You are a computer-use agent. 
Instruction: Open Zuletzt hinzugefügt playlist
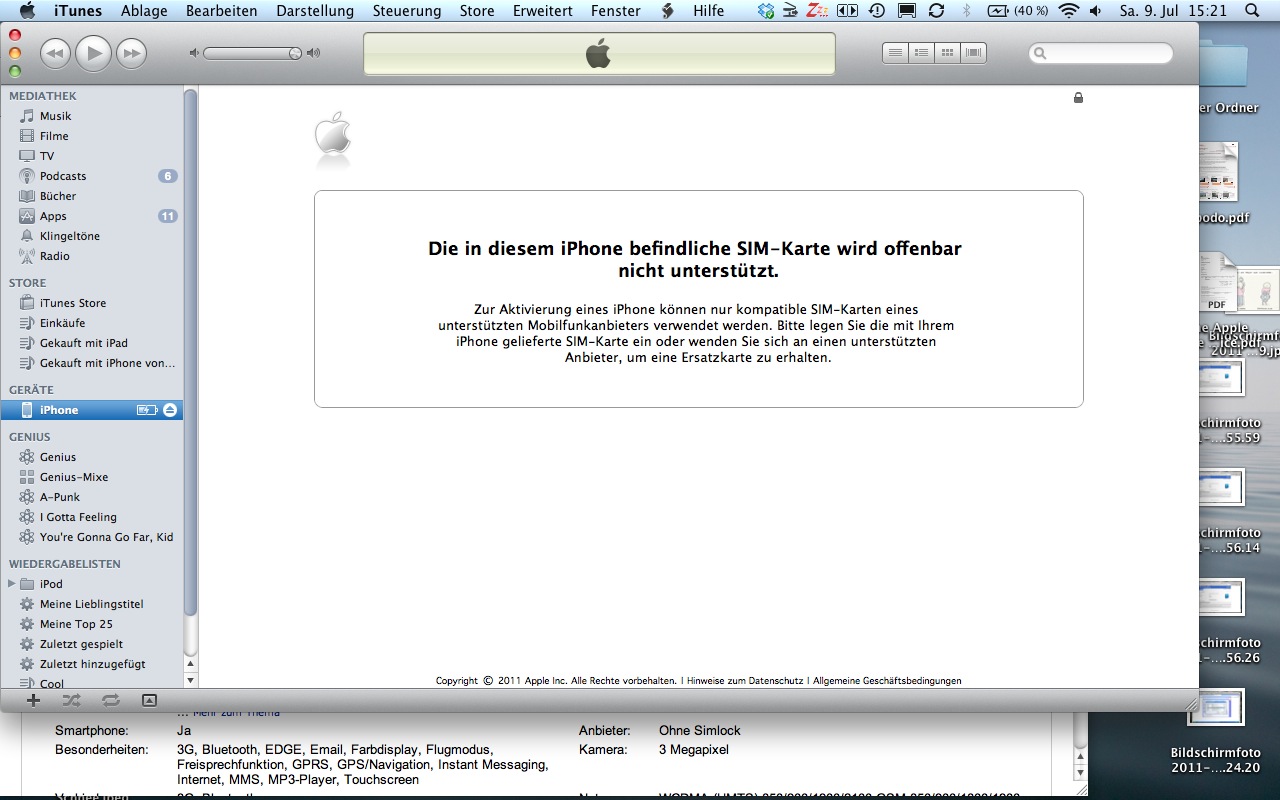92,664
